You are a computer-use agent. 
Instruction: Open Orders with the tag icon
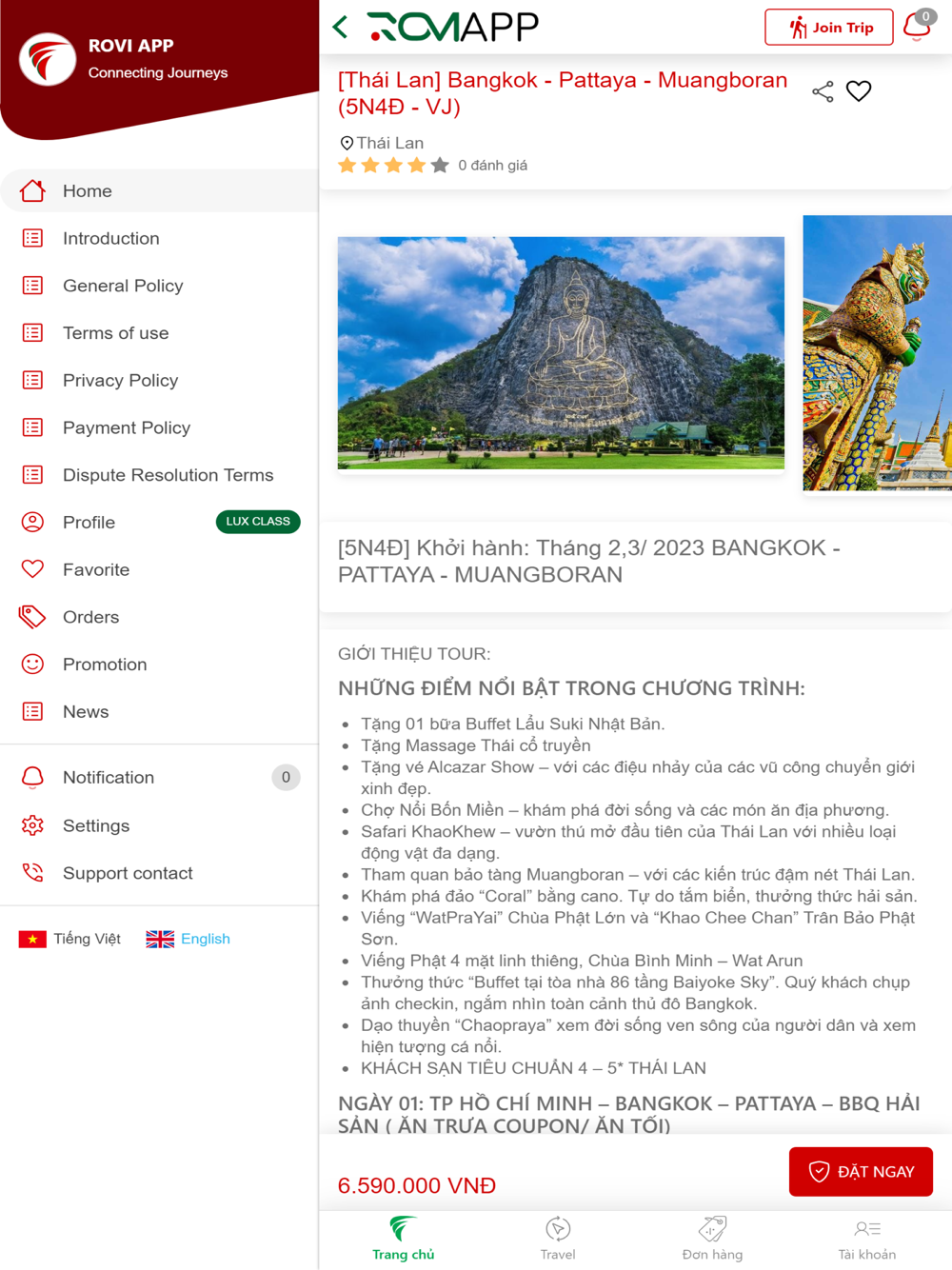159,617
